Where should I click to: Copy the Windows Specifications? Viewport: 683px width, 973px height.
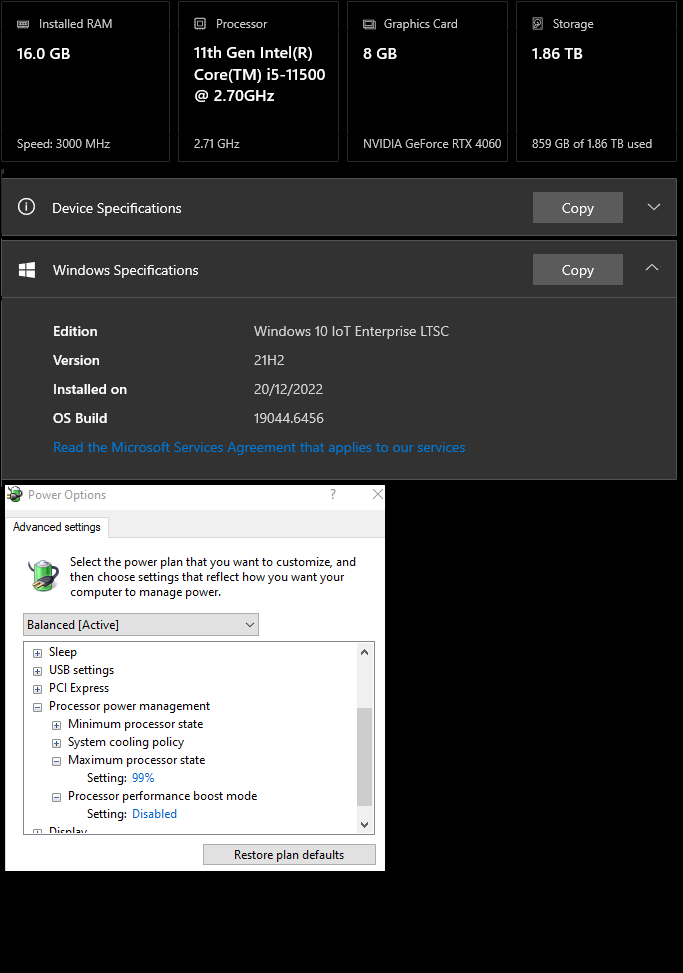[578, 270]
